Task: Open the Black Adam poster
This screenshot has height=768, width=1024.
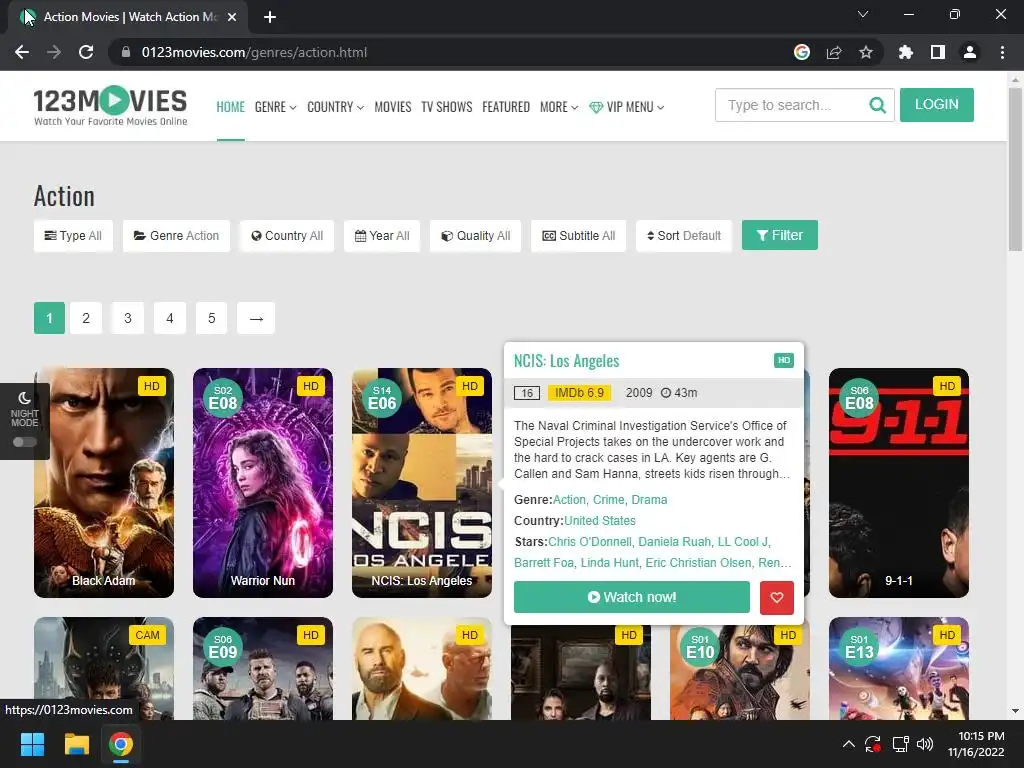Action: [x=104, y=483]
